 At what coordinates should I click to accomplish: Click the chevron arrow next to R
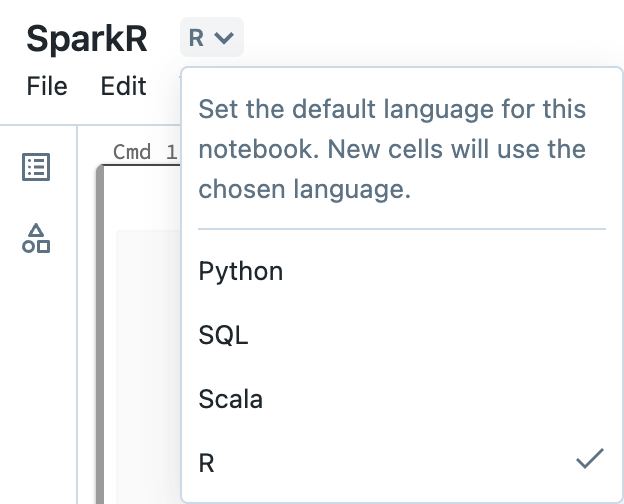click(x=225, y=38)
